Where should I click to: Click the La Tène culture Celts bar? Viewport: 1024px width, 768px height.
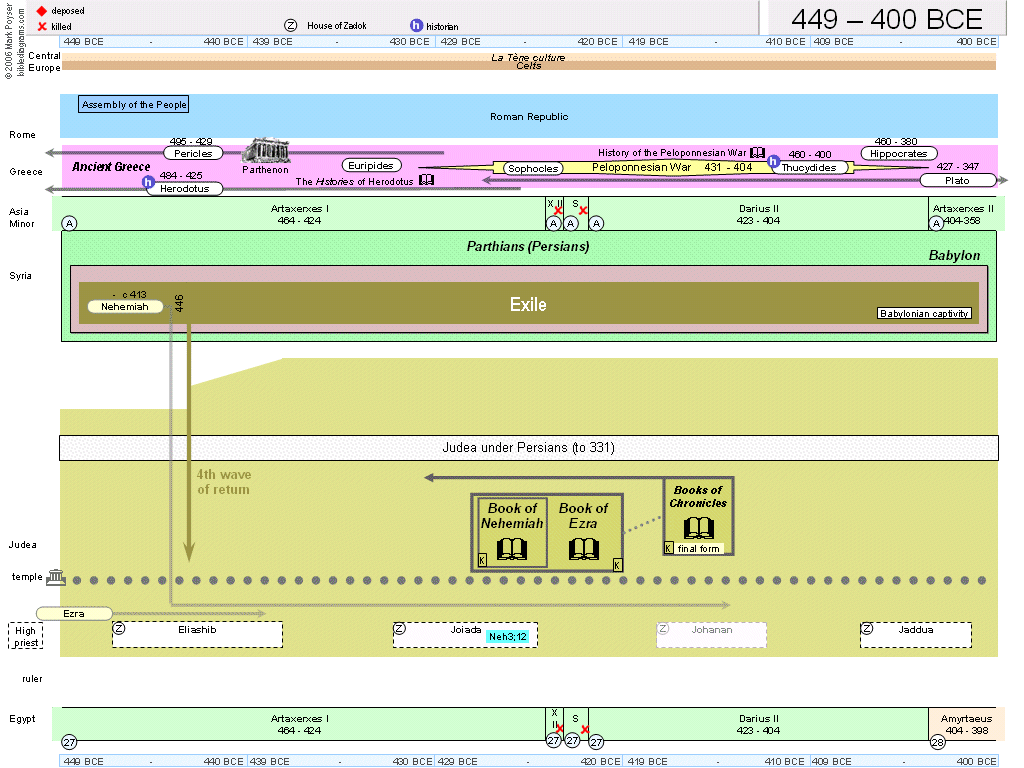[x=528, y=62]
